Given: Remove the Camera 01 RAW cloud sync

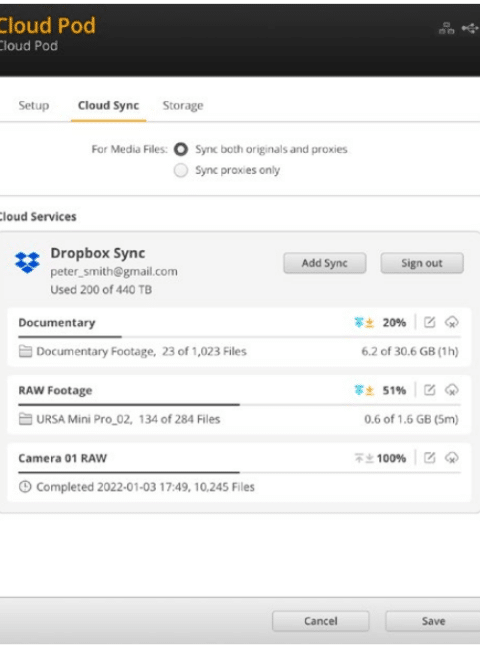Looking at the screenshot, I should pos(451,458).
